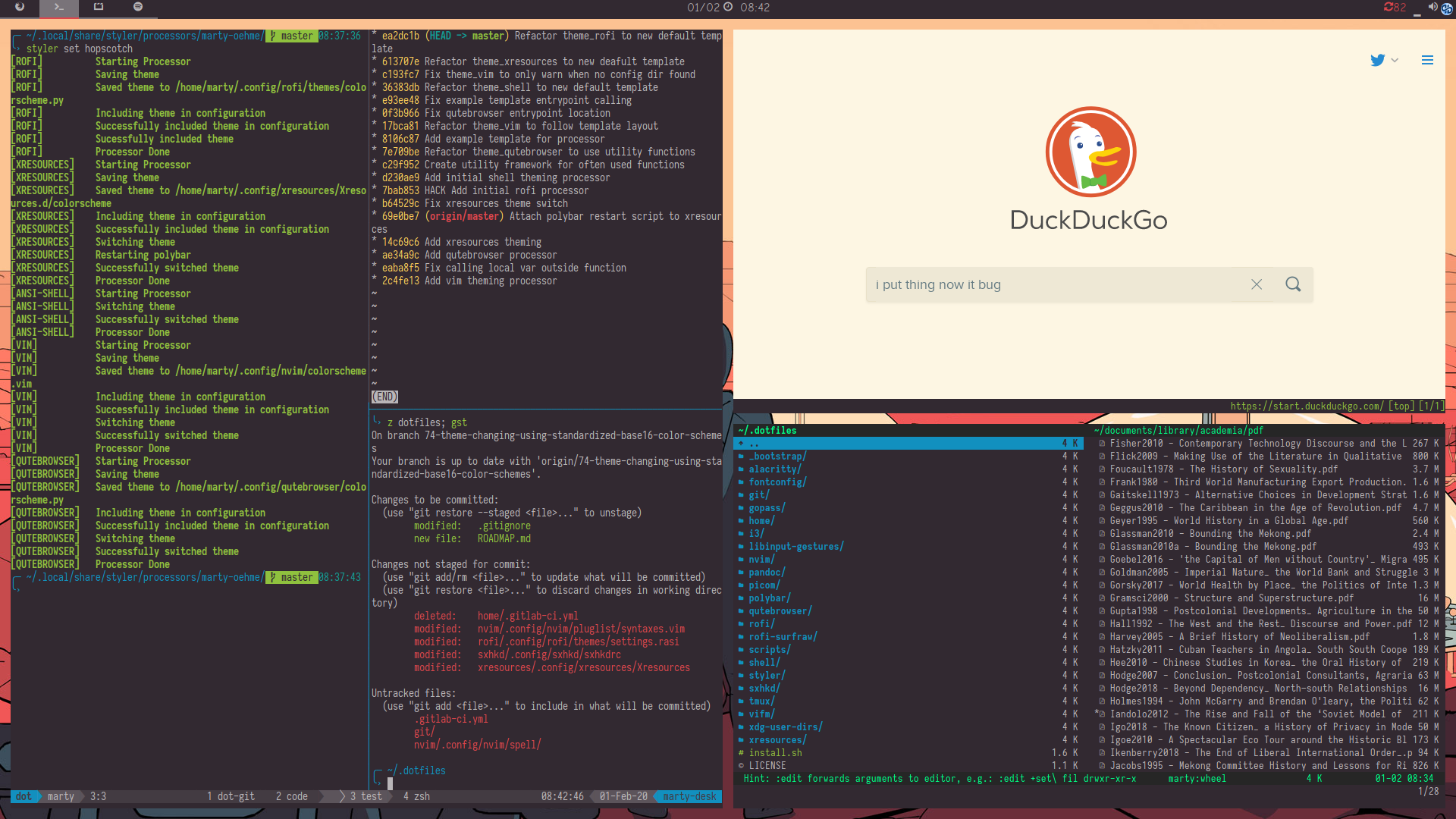The width and height of the screenshot is (1456, 819).
Task: Click the Twitter bird icon on DuckDuckGo page
Action: (1377, 60)
